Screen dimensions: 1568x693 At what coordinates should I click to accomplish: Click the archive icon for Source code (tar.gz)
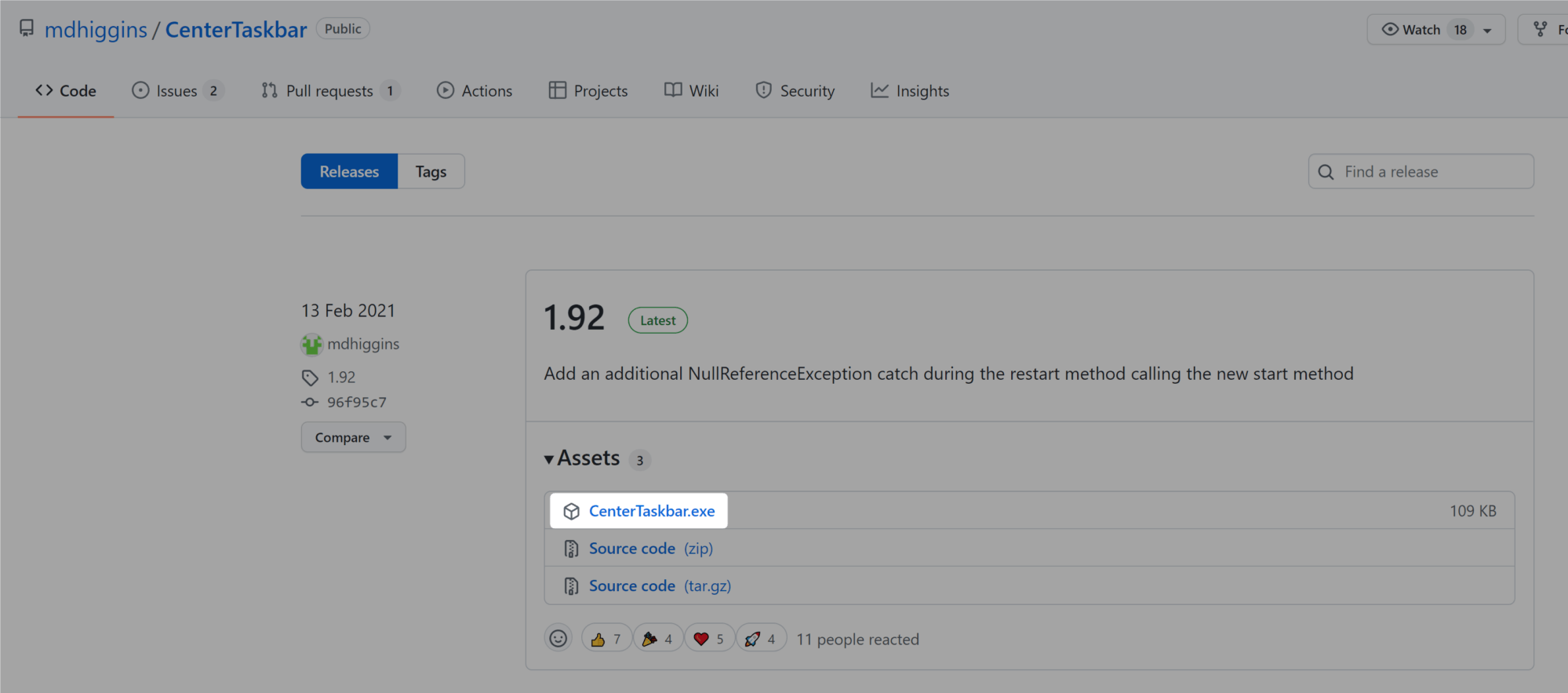[x=572, y=586]
